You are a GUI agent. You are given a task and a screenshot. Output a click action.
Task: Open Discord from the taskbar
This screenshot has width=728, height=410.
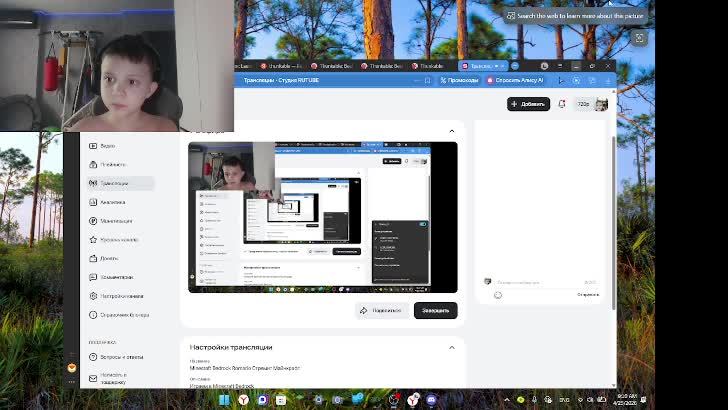(x=431, y=399)
